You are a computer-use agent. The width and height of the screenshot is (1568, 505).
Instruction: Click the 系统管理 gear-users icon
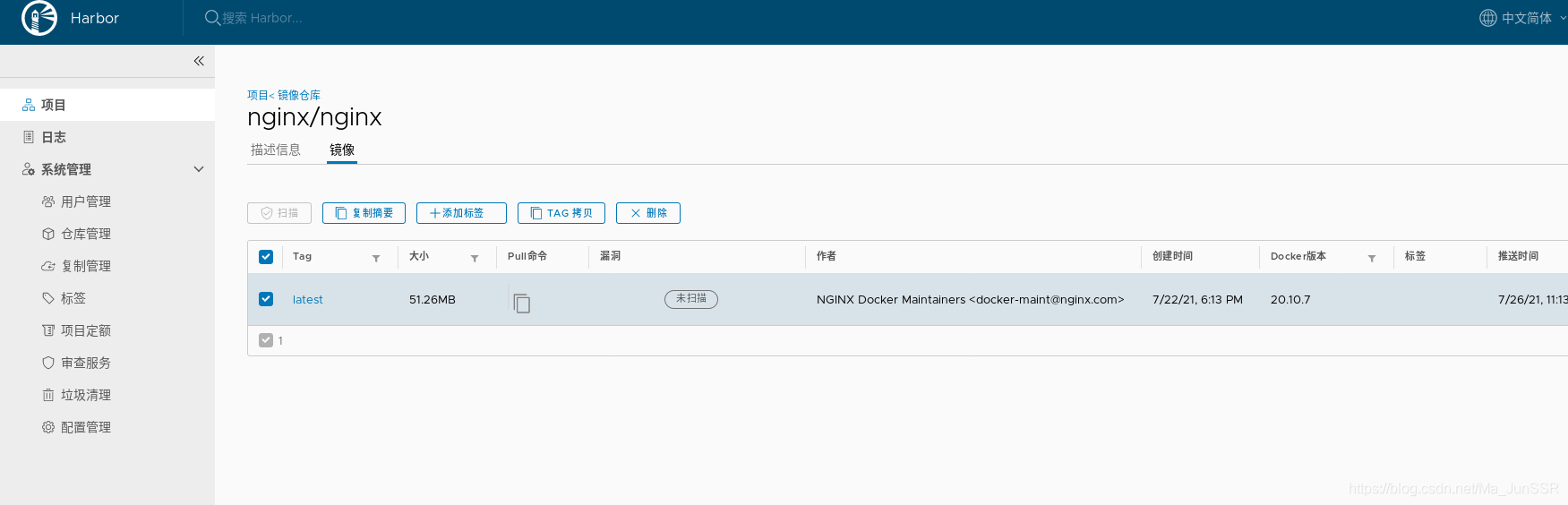29,169
